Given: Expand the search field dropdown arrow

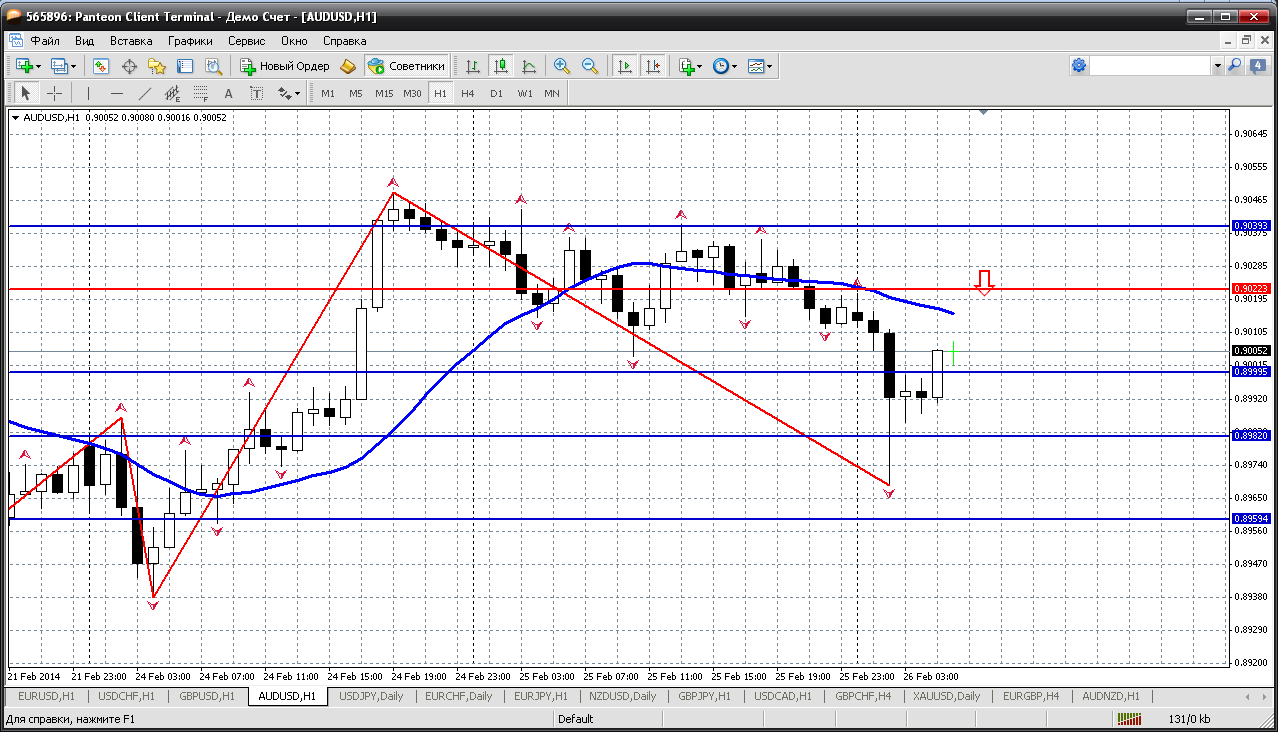Looking at the screenshot, I should [x=1217, y=65].
